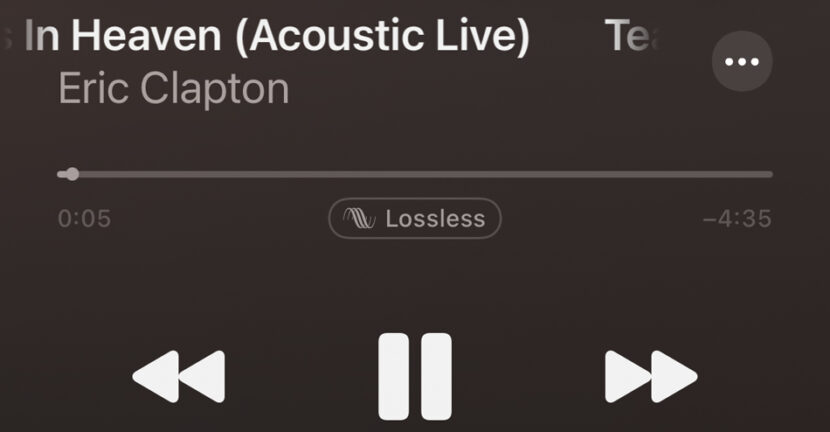This screenshot has width=830, height=432.
Task: Open the Lossless audio quality badge
Action: (415, 218)
